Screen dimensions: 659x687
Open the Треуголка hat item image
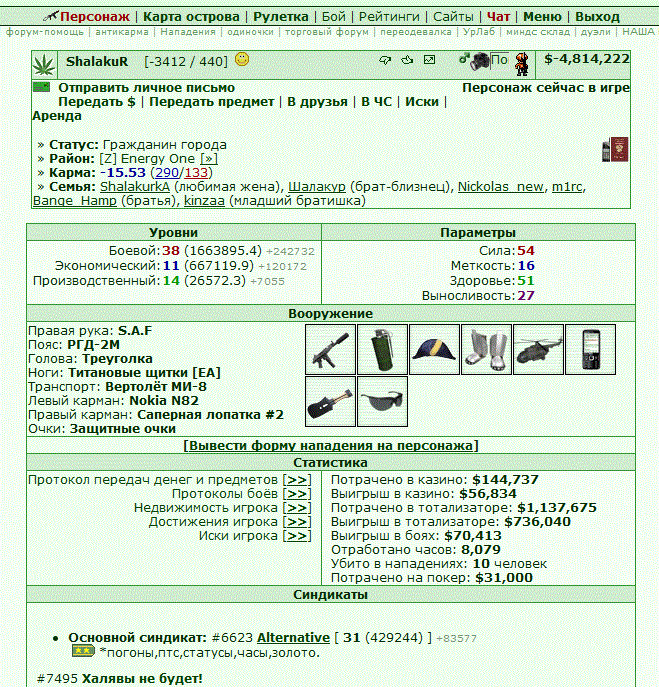click(x=434, y=350)
